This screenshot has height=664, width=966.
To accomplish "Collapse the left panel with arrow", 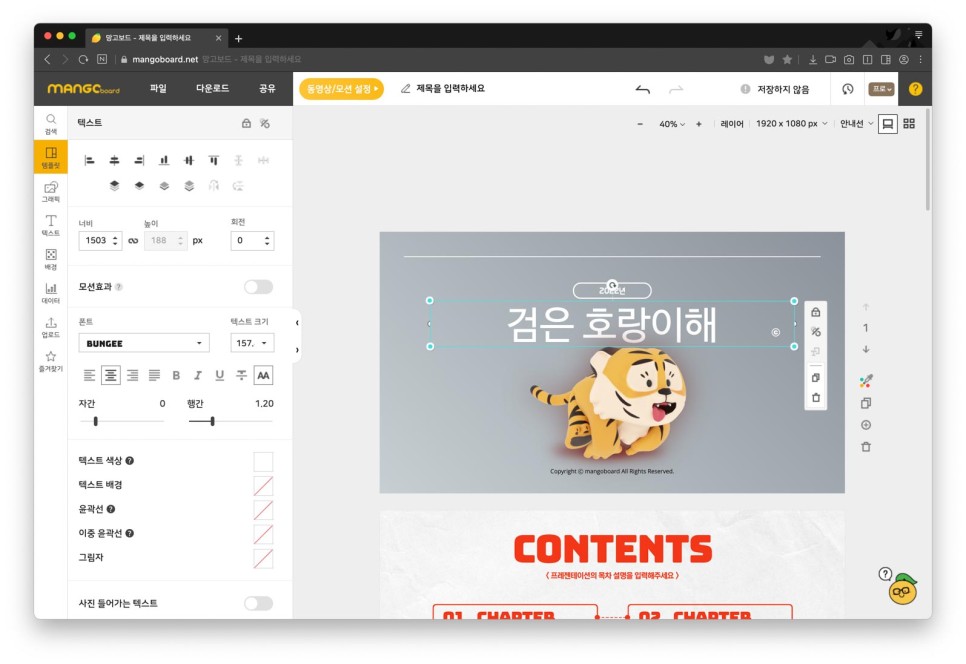I will point(297,322).
